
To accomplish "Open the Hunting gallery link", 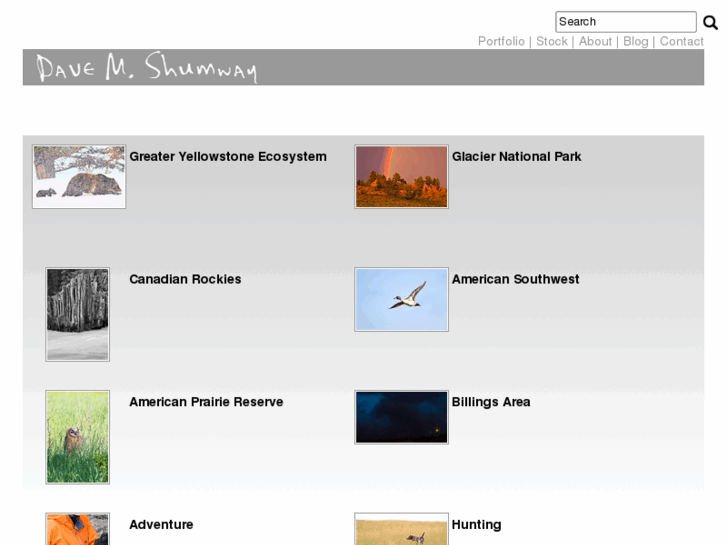I will (x=476, y=525).
